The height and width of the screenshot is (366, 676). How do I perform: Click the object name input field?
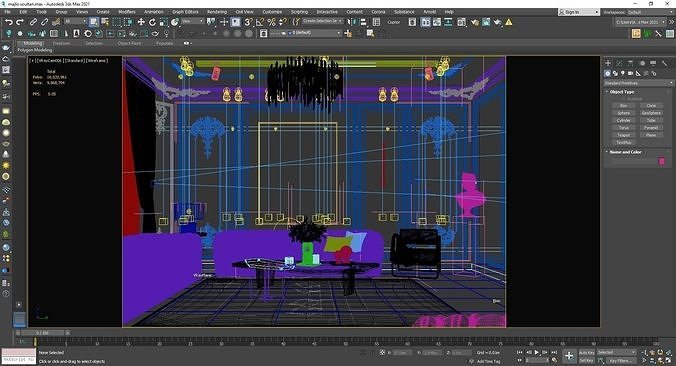(634, 161)
